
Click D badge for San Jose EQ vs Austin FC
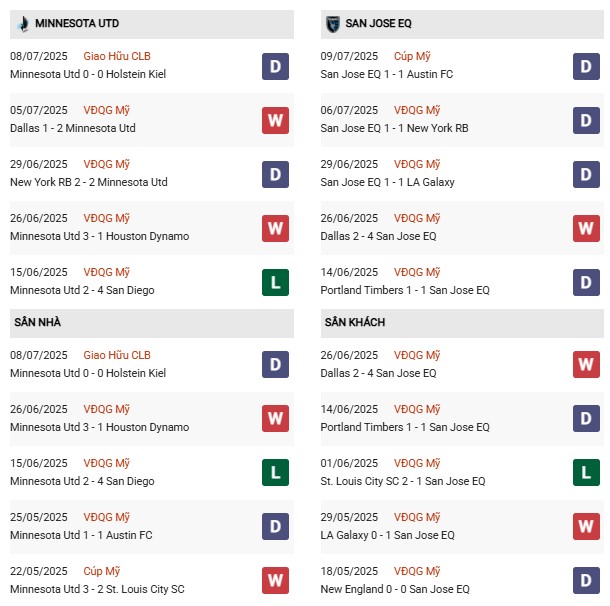586,67
